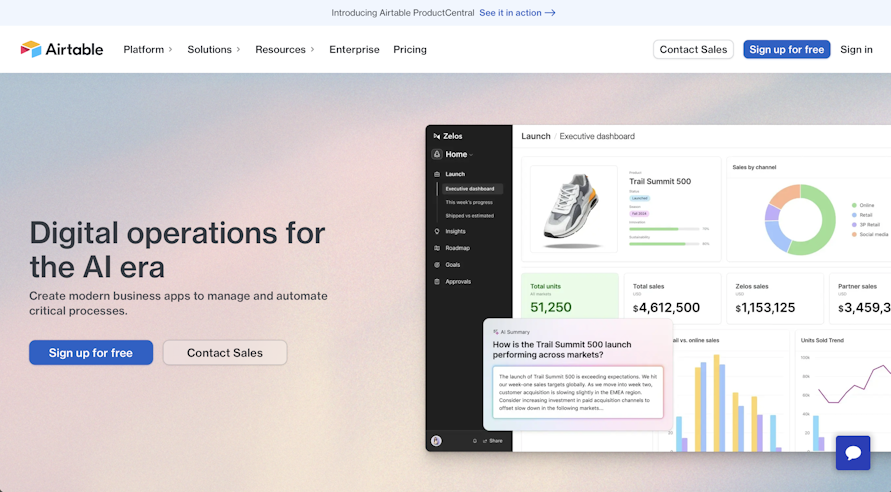The height and width of the screenshot is (492, 891).
Task: Click the Online legend color dot
Action: [854, 205]
